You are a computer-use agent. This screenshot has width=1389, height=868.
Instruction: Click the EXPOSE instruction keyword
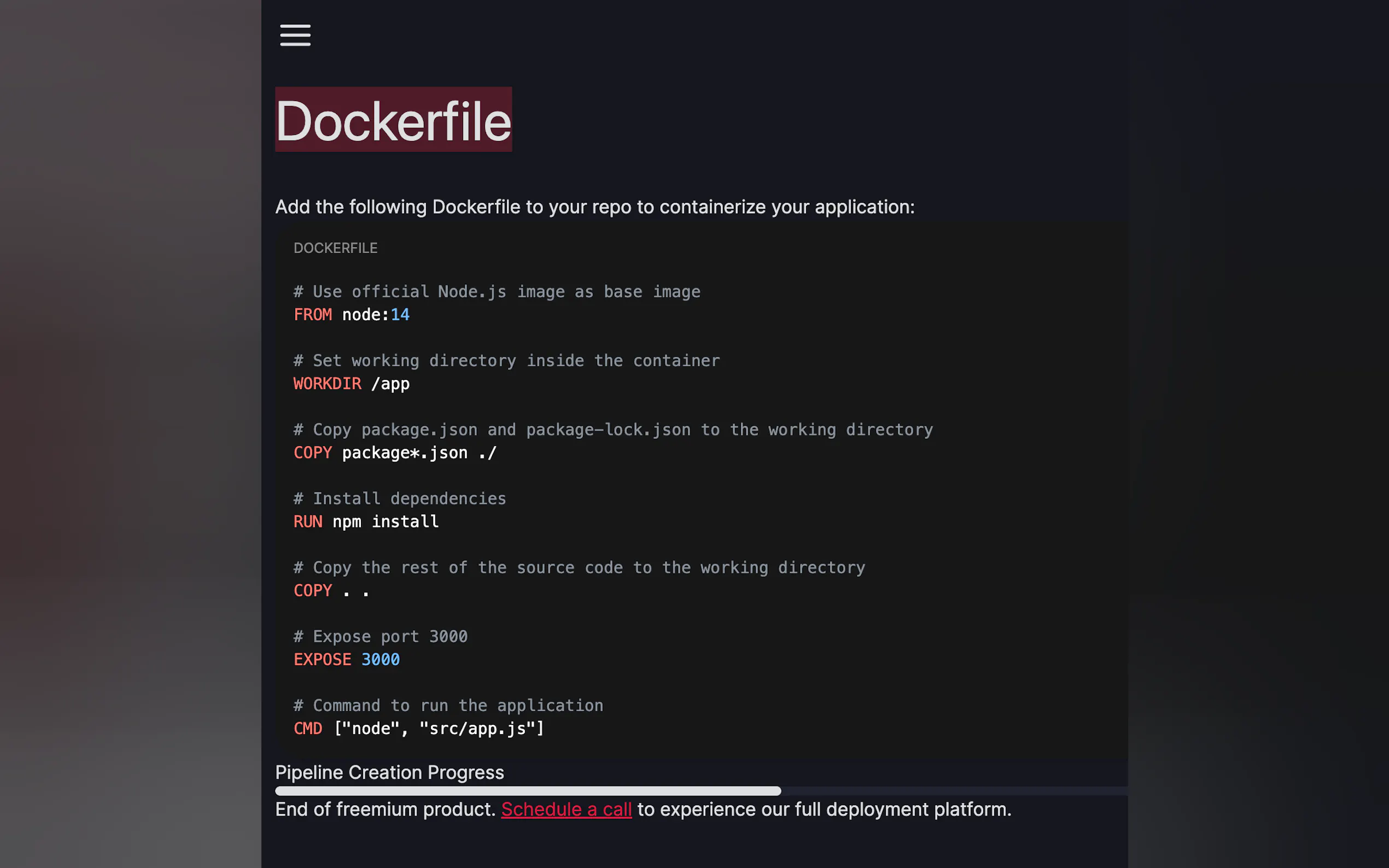[x=322, y=660]
